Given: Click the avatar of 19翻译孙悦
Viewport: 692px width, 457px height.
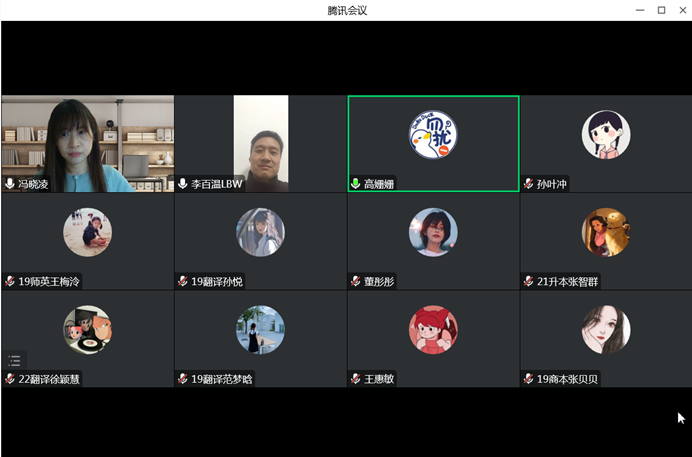Looking at the screenshot, I should (x=260, y=232).
